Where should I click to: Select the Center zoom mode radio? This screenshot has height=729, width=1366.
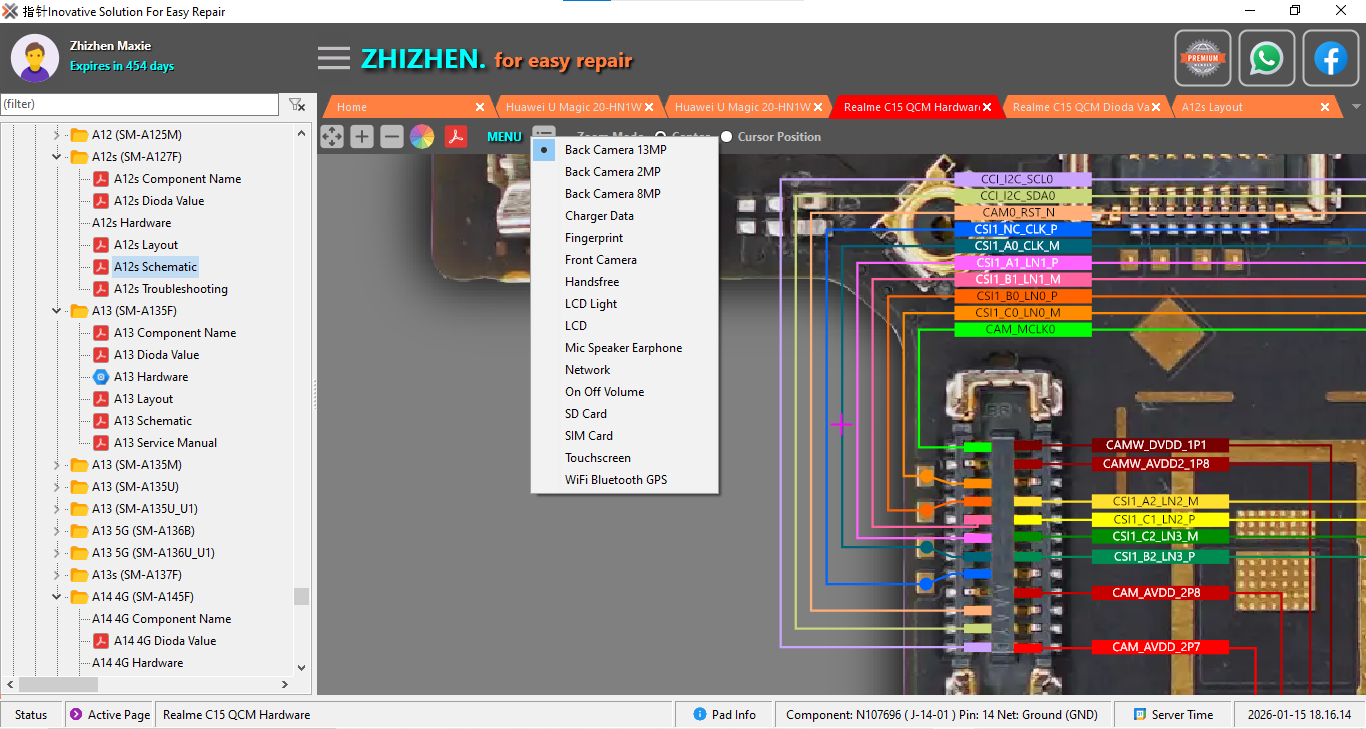tap(661, 137)
